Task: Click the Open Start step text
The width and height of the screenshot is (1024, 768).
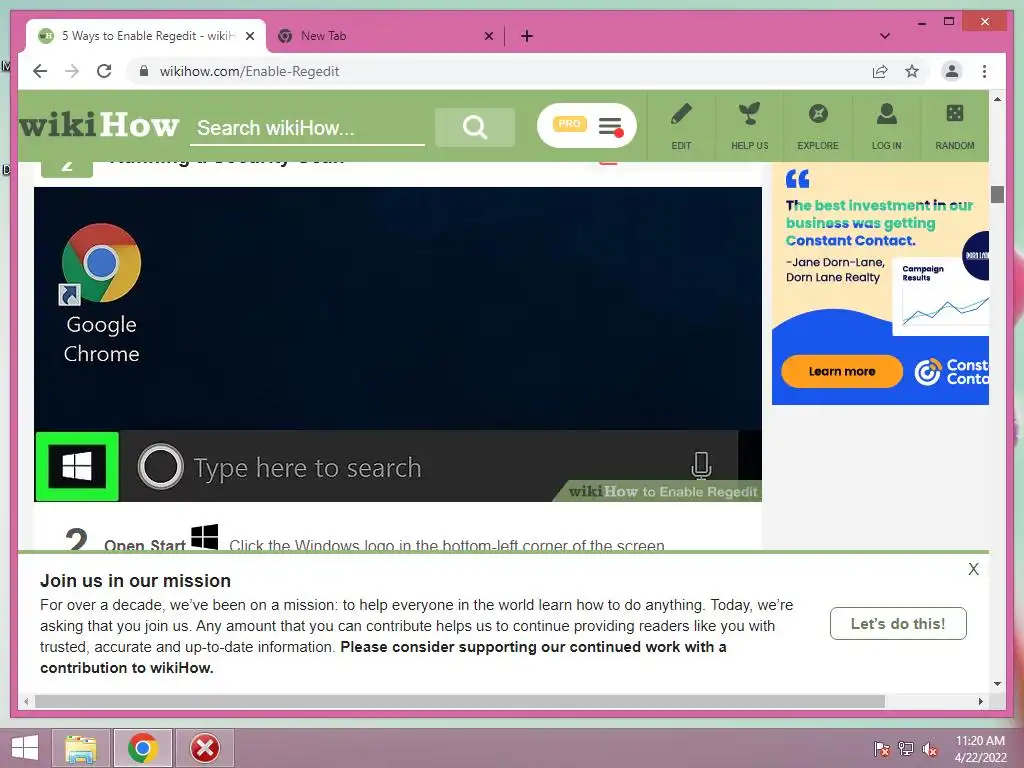Action: (x=144, y=545)
